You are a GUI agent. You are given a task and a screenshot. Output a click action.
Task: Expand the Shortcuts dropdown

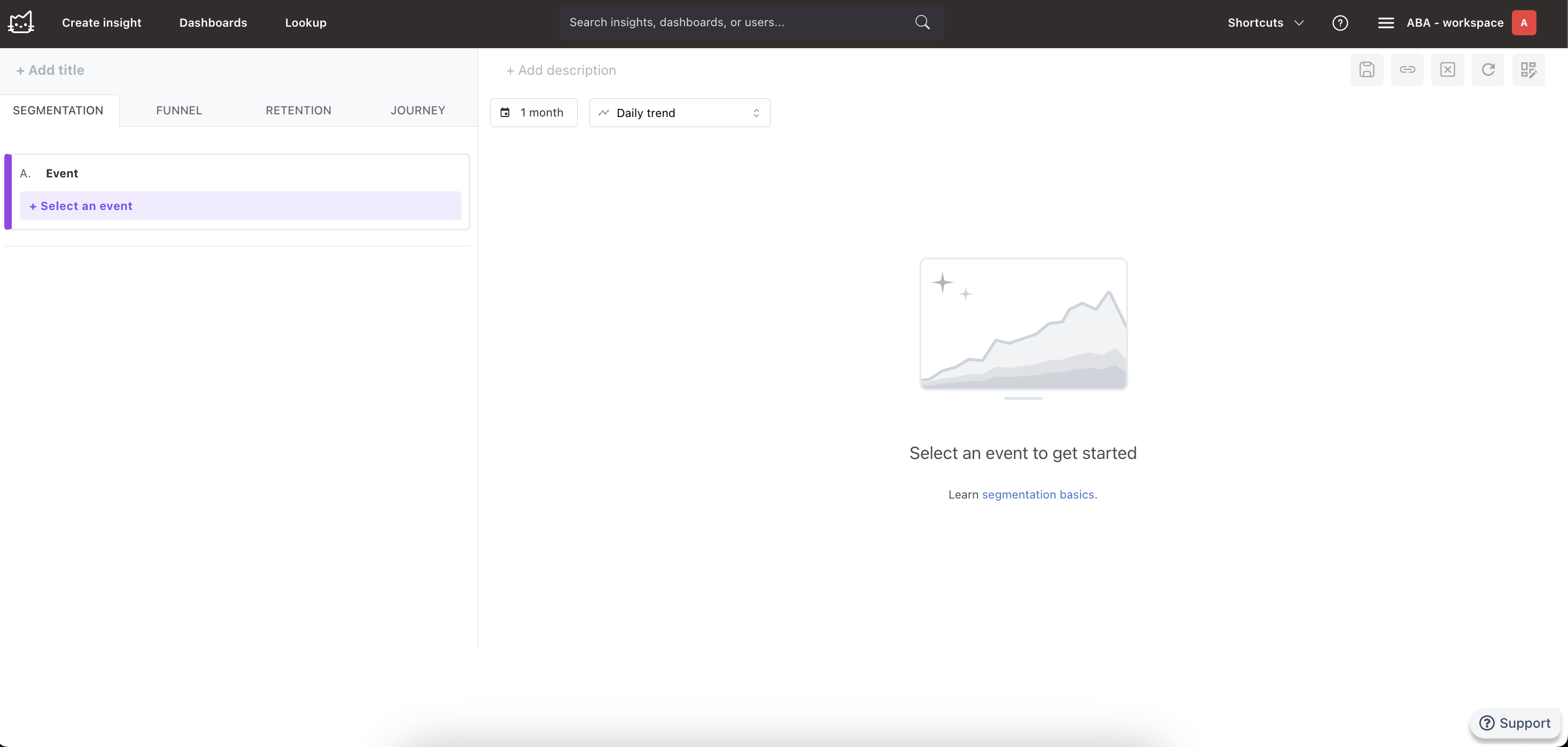click(x=1265, y=22)
